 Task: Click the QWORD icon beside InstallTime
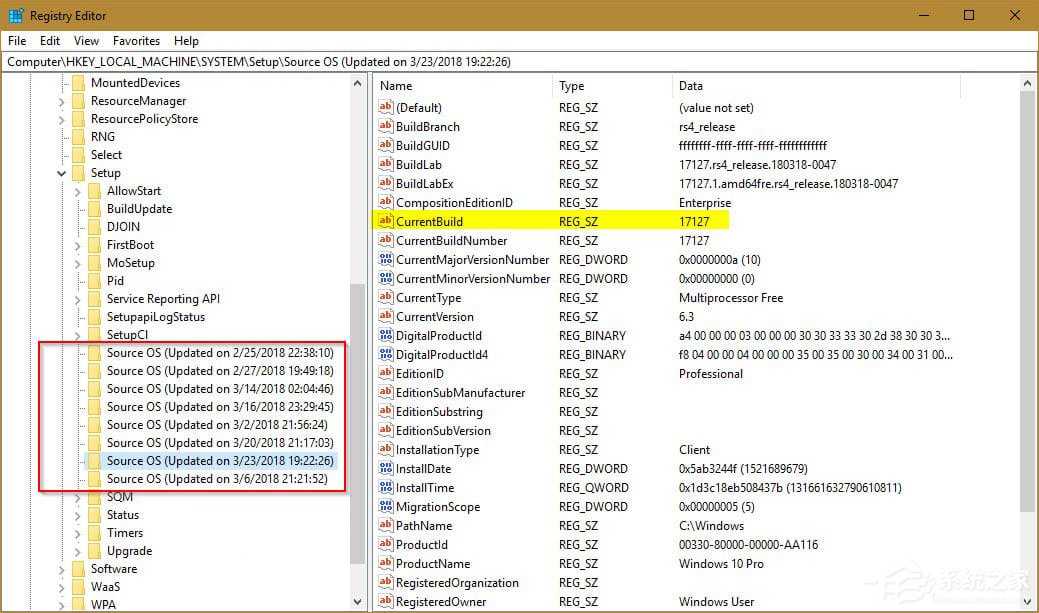385,487
